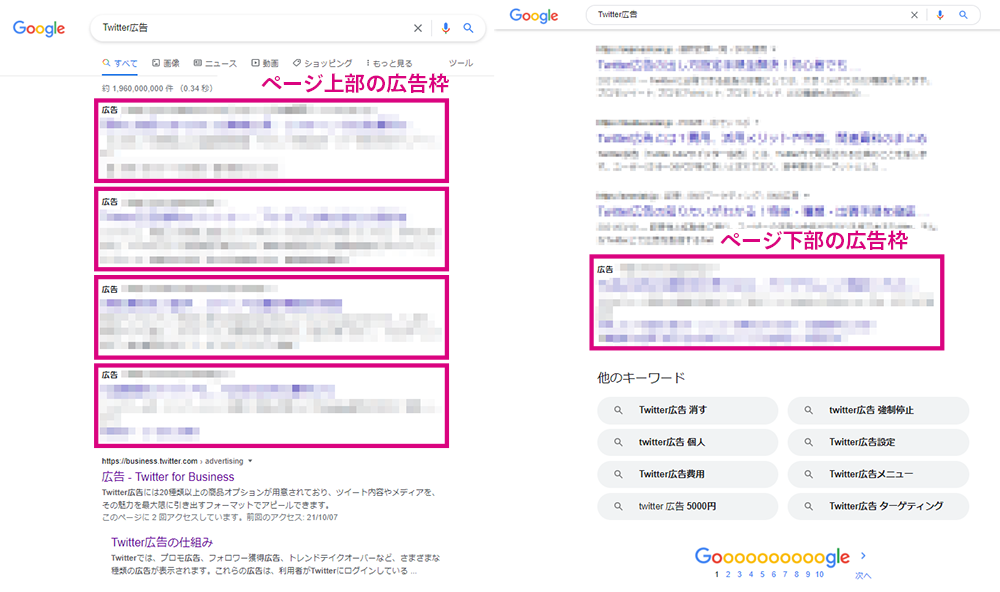Click the search magnifier in right window
The width and height of the screenshot is (1000, 592).
964,15
